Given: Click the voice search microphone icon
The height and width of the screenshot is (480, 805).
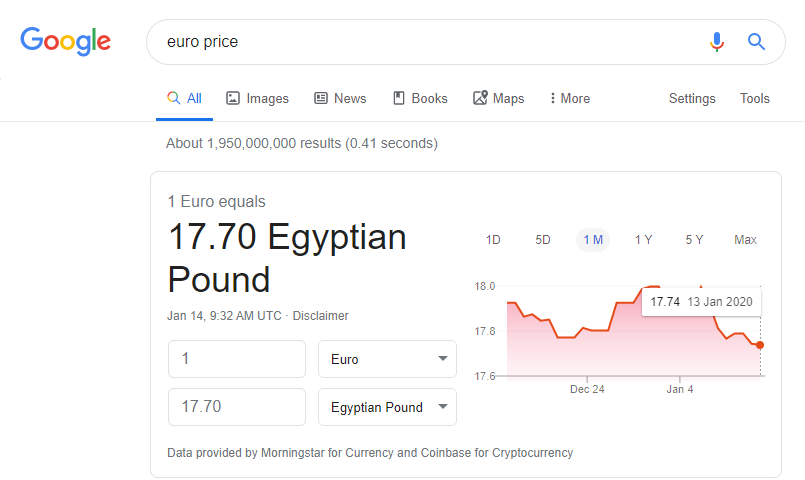Looking at the screenshot, I should tap(717, 42).
